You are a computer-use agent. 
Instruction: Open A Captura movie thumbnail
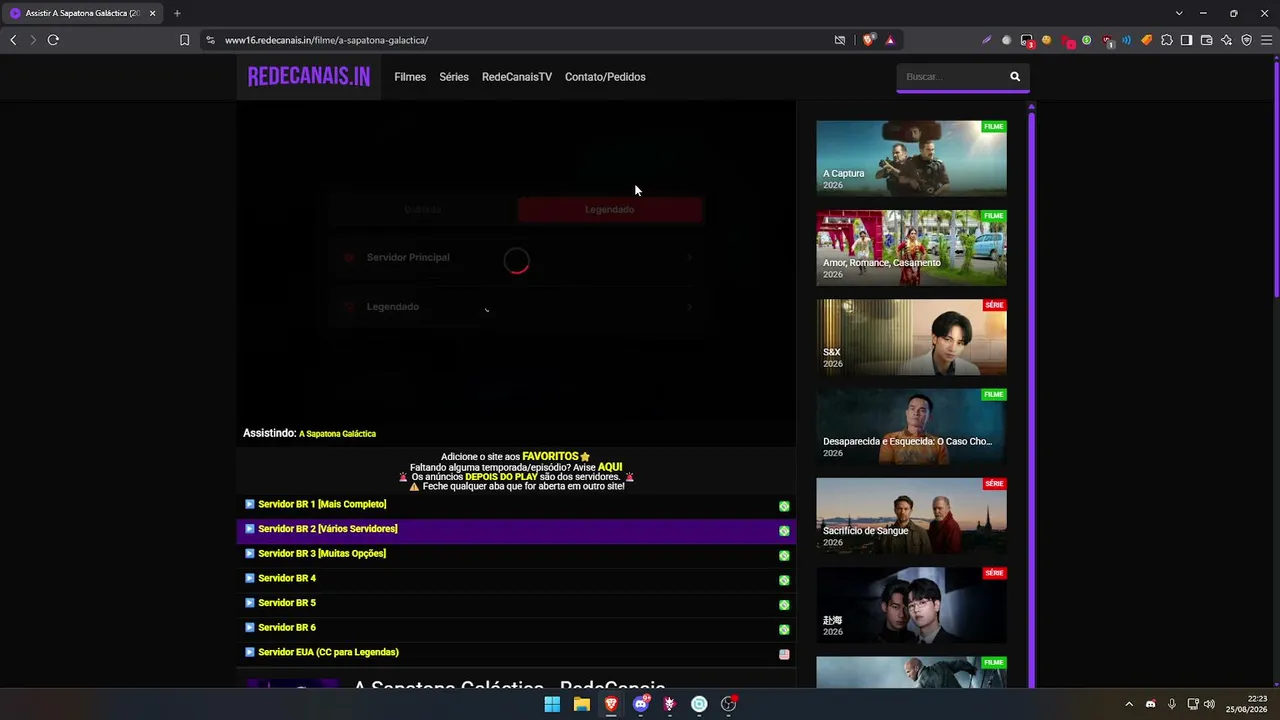pos(911,158)
